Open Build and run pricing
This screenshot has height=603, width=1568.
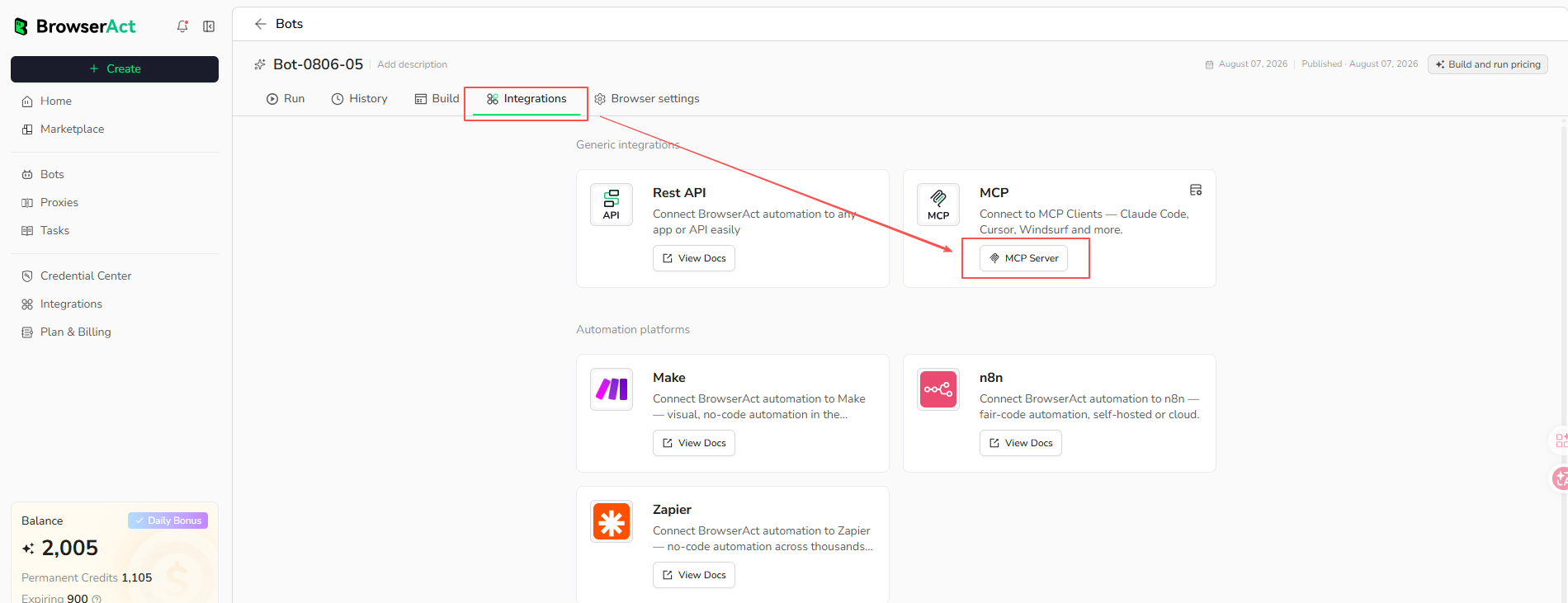click(x=1488, y=64)
